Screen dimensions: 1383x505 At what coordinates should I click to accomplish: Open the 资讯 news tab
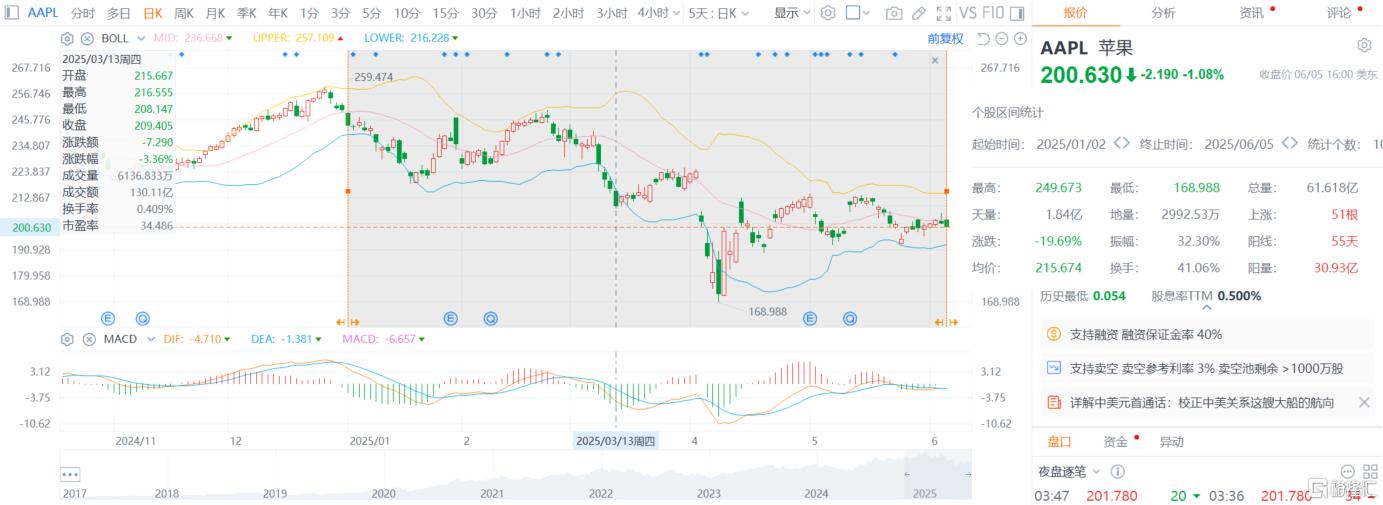point(1251,13)
